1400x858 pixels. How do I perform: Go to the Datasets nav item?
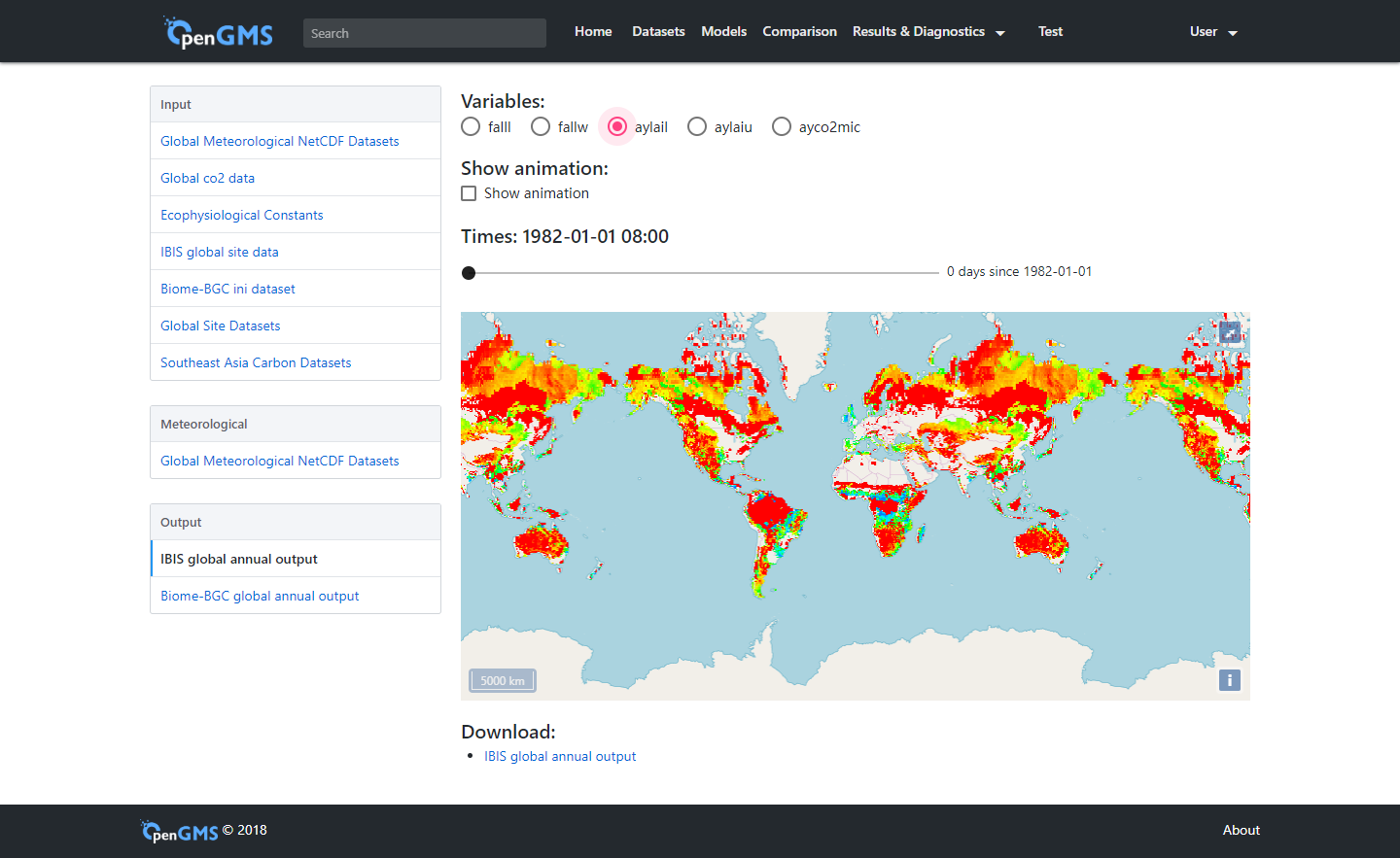click(658, 32)
